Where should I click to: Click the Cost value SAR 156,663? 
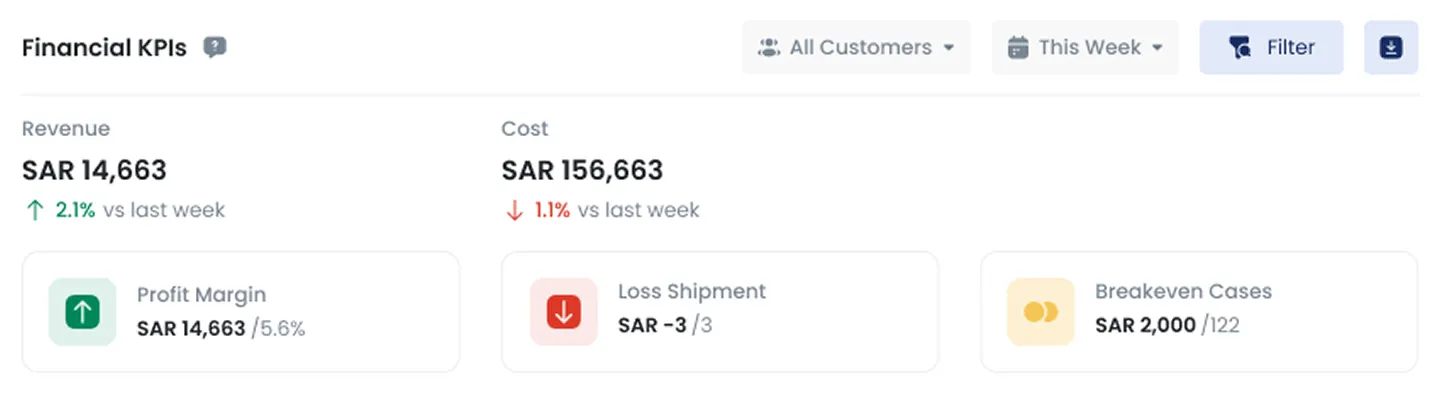582,170
